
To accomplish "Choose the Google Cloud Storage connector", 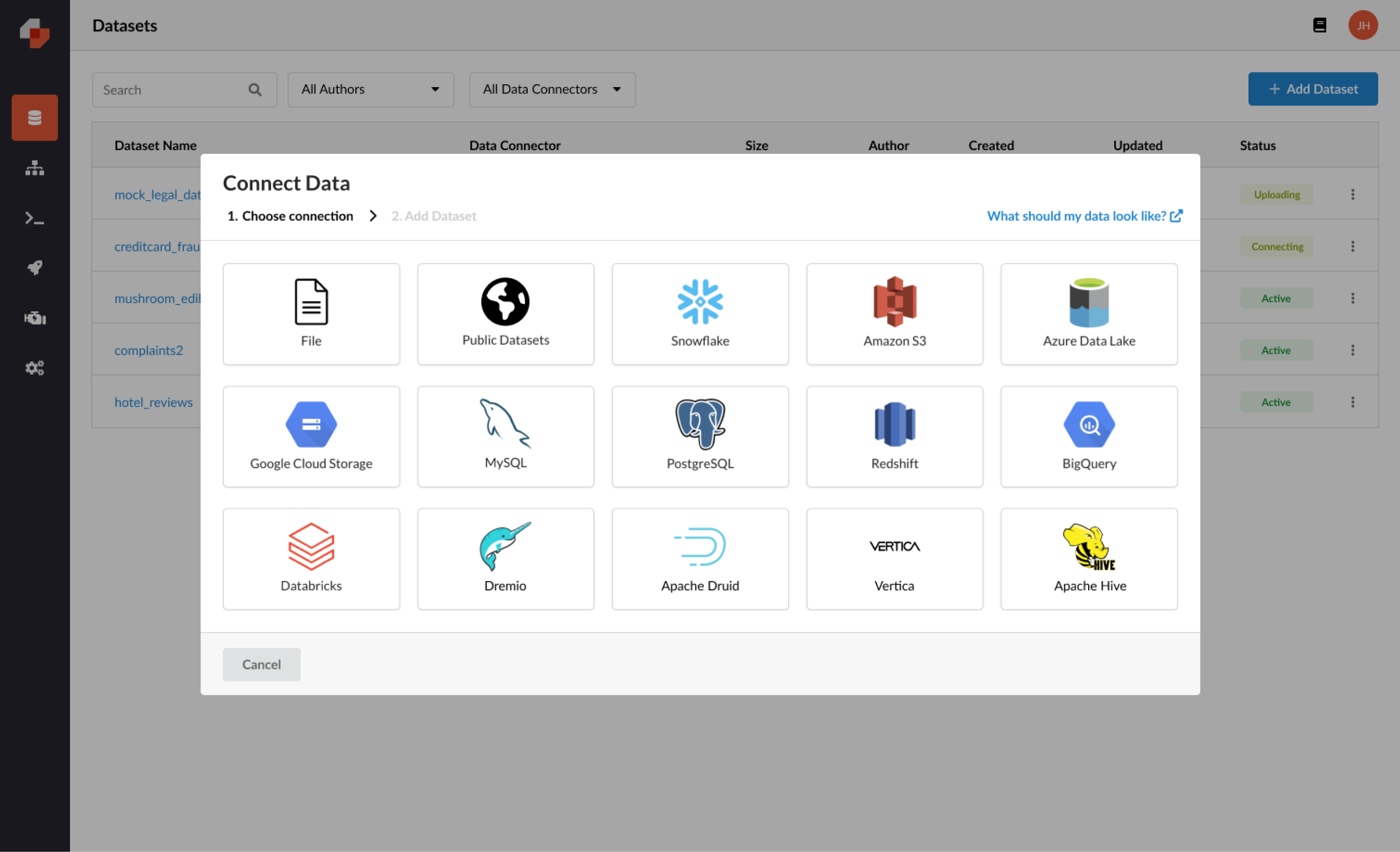I will pyautogui.click(x=311, y=436).
